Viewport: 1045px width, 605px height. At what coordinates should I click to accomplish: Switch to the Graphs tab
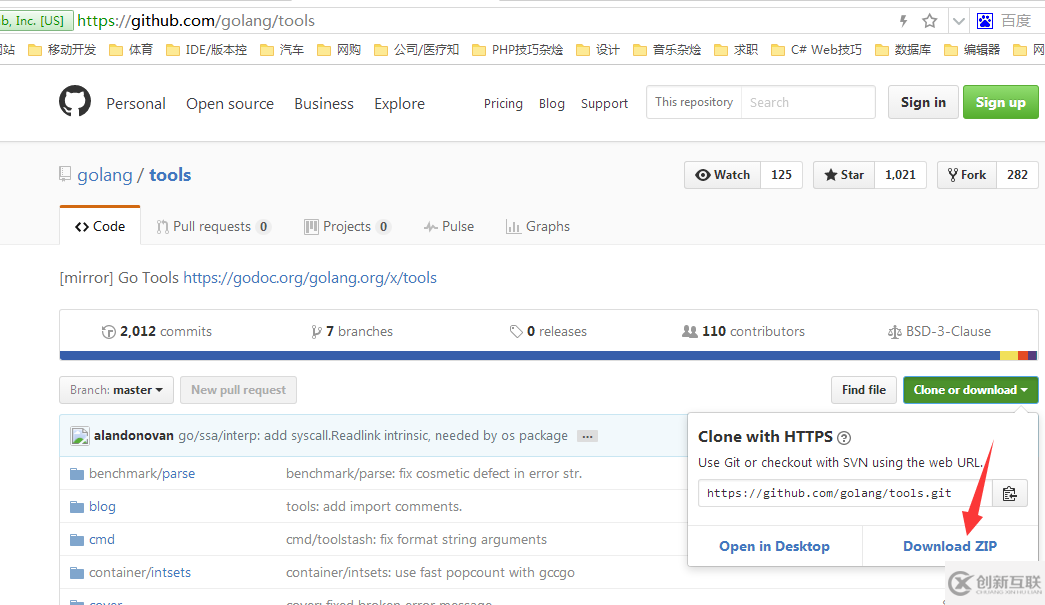click(538, 227)
